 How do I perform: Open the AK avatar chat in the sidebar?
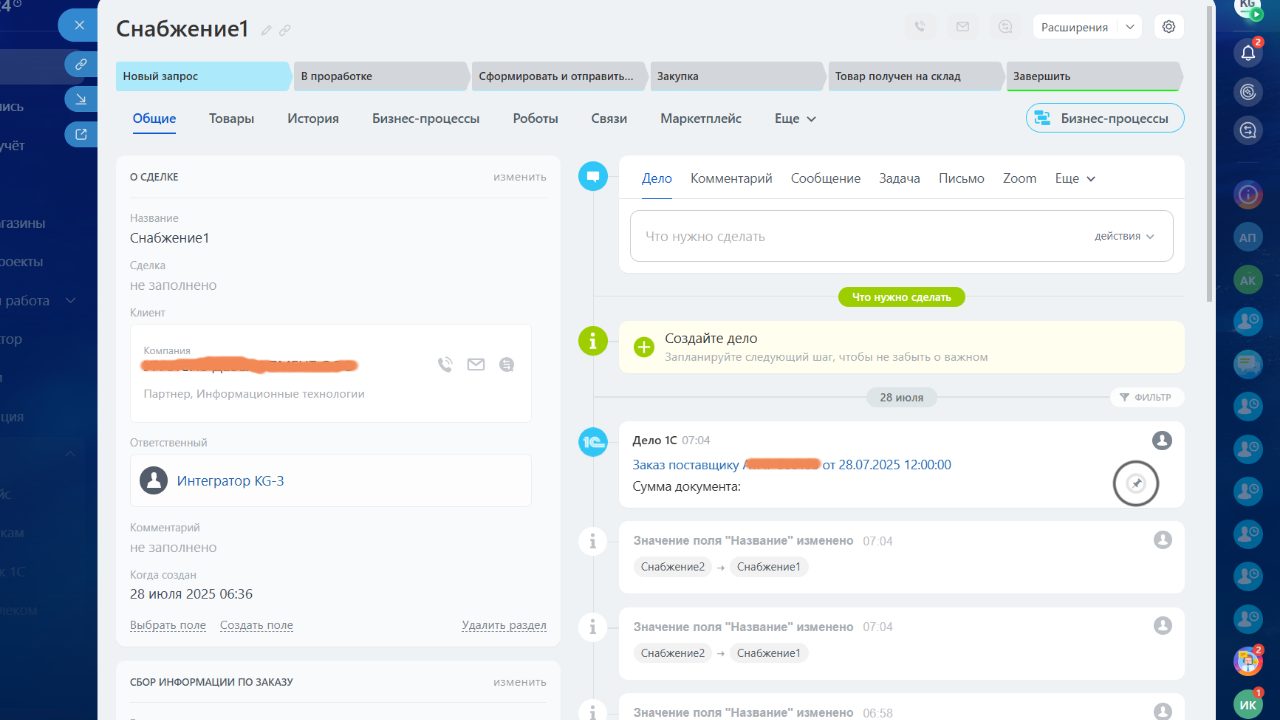coord(1248,279)
